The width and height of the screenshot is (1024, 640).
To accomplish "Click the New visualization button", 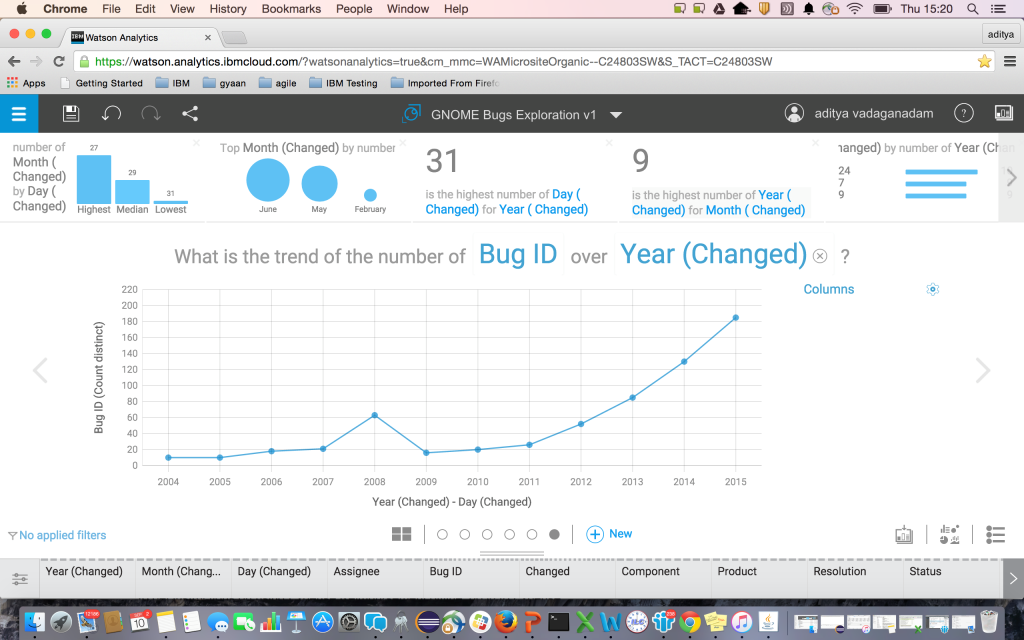I will pyautogui.click(x=609, y=534).
